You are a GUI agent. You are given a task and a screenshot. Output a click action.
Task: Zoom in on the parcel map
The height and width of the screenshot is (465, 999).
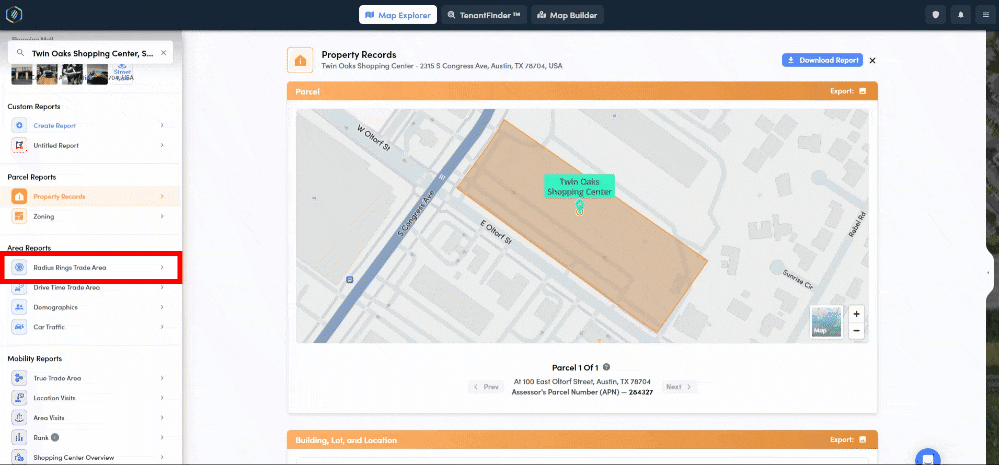click(856, 315)
